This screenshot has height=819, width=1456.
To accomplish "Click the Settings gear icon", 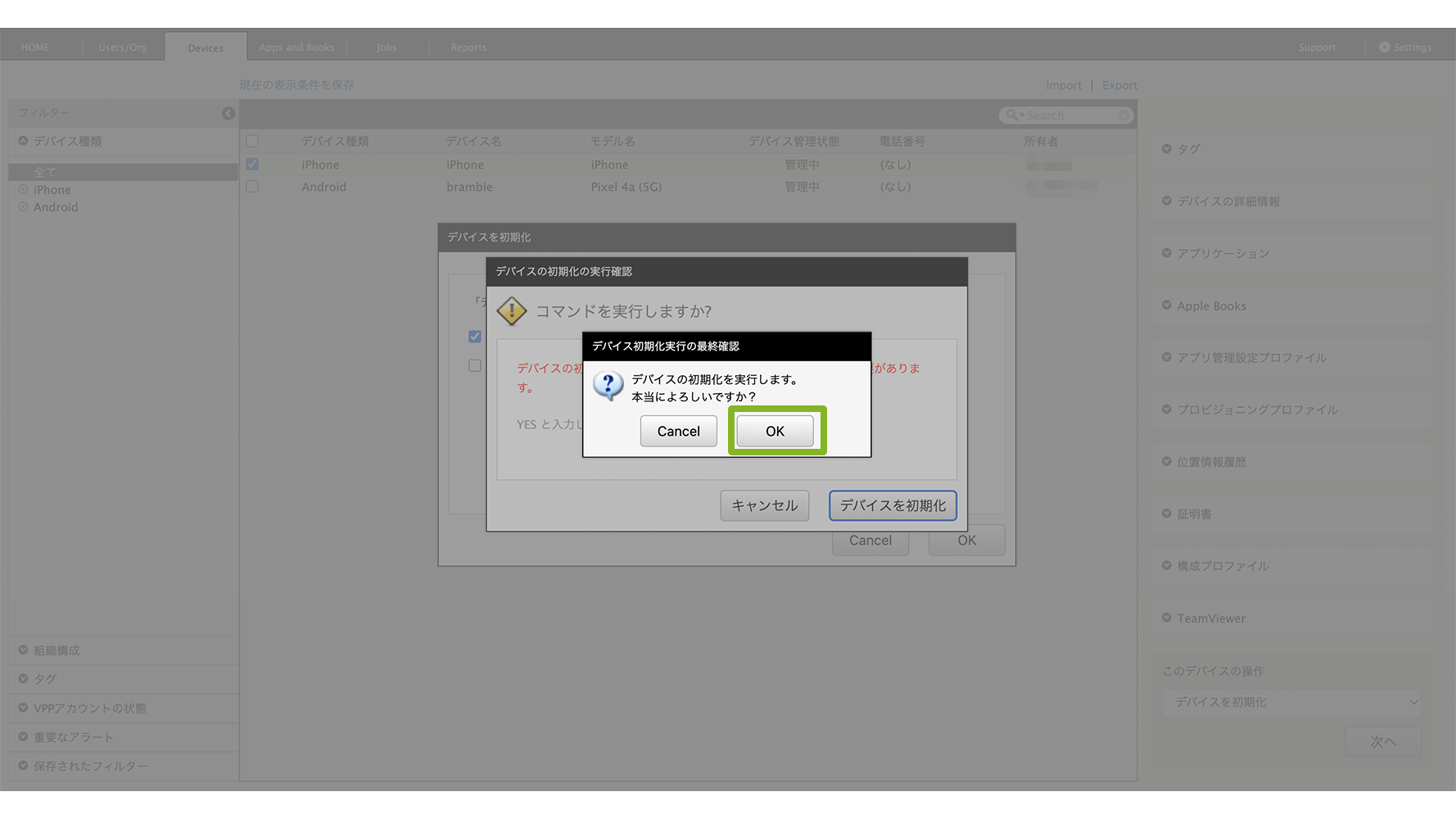I will 1384,48.
